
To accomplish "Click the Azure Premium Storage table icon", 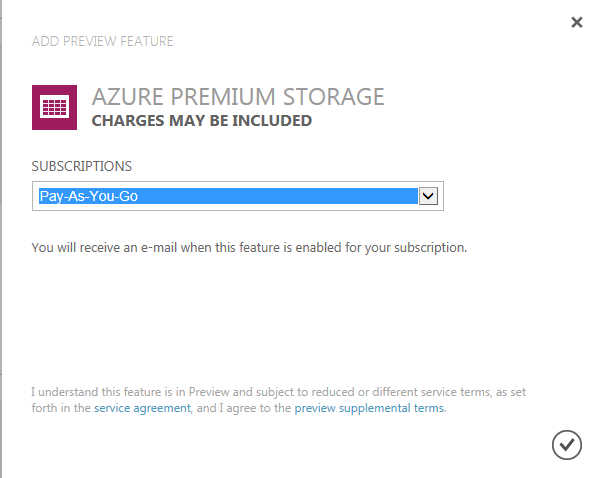I will 55,108.
